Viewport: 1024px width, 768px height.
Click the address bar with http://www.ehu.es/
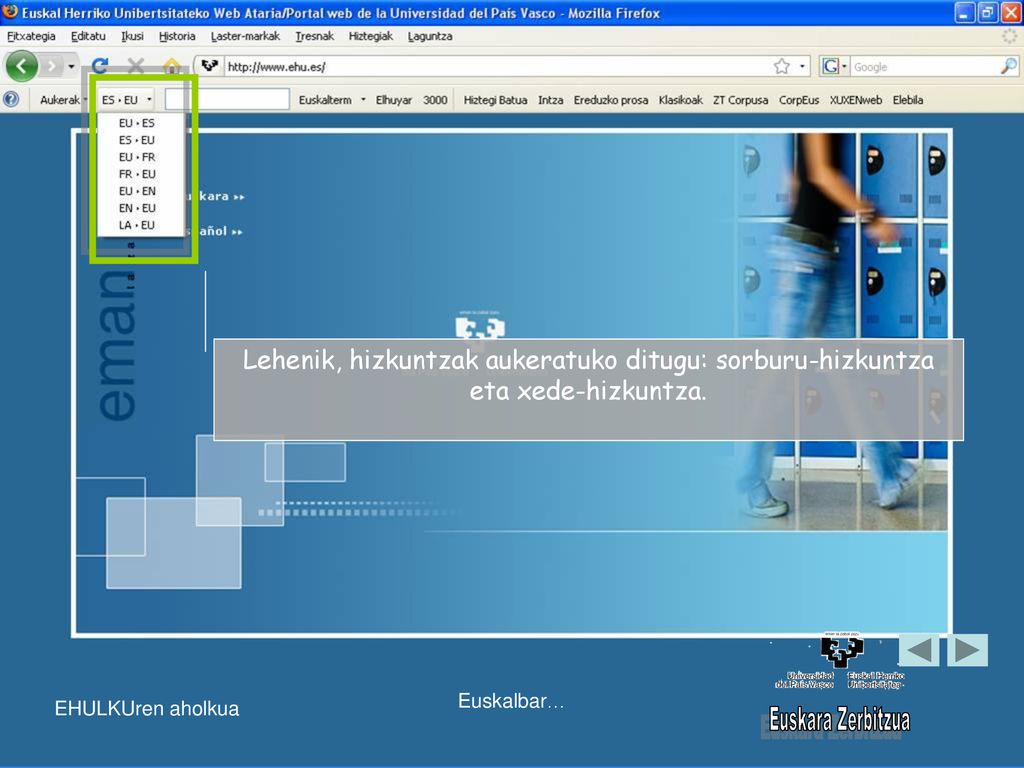point(496,67)
